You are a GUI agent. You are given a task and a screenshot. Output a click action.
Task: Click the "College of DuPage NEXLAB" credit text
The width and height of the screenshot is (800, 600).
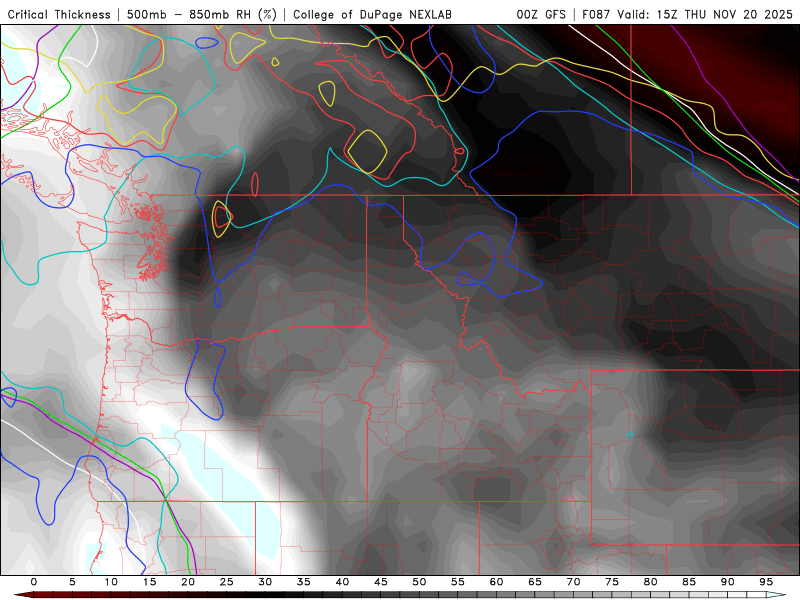pos(372,15)
